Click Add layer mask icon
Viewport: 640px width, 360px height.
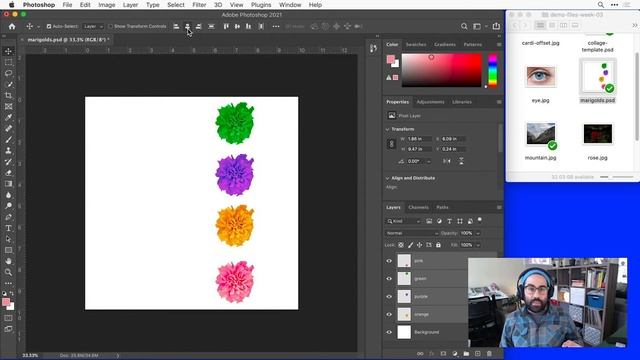(x=443, y=353)
